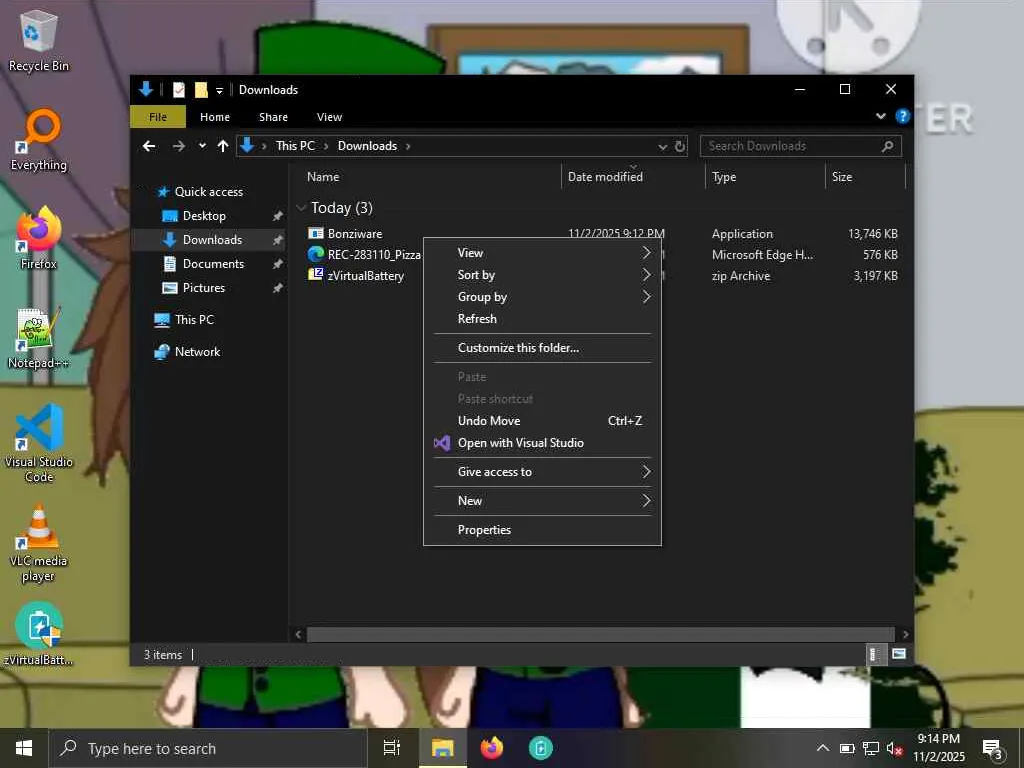Viewport: 1024px width, 768px height.
Task: Choose Undo Move from context menu
Action: (x=542, y=421)
